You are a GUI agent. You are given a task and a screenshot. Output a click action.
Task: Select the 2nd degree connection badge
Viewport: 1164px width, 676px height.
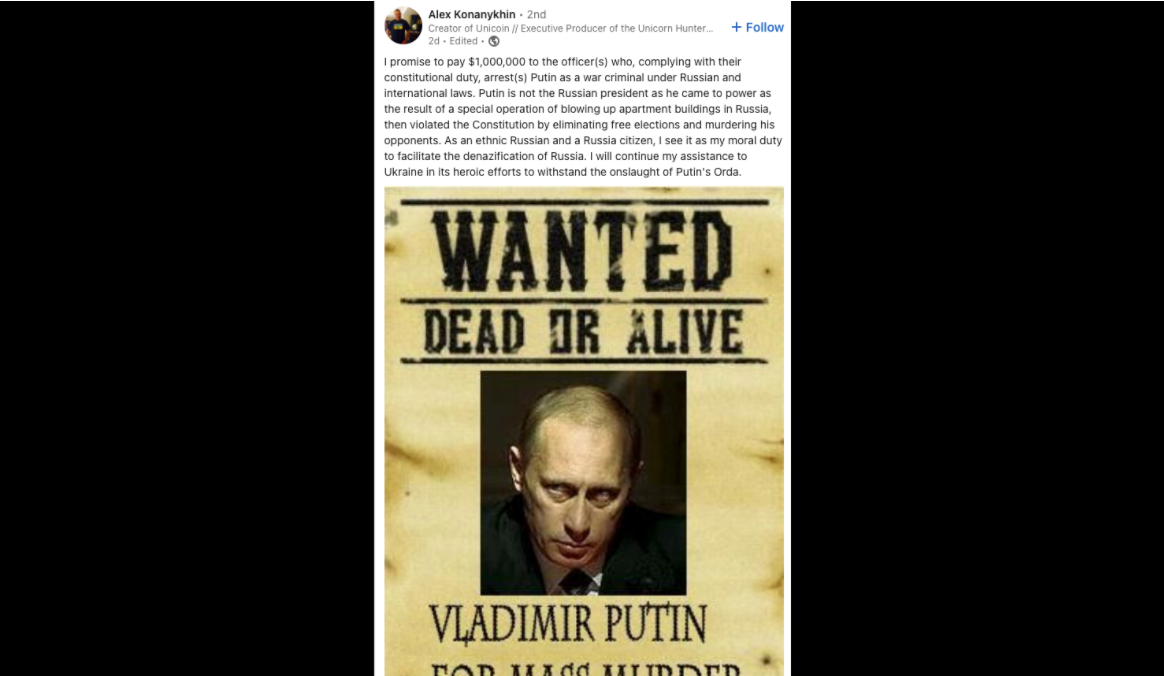536,14
